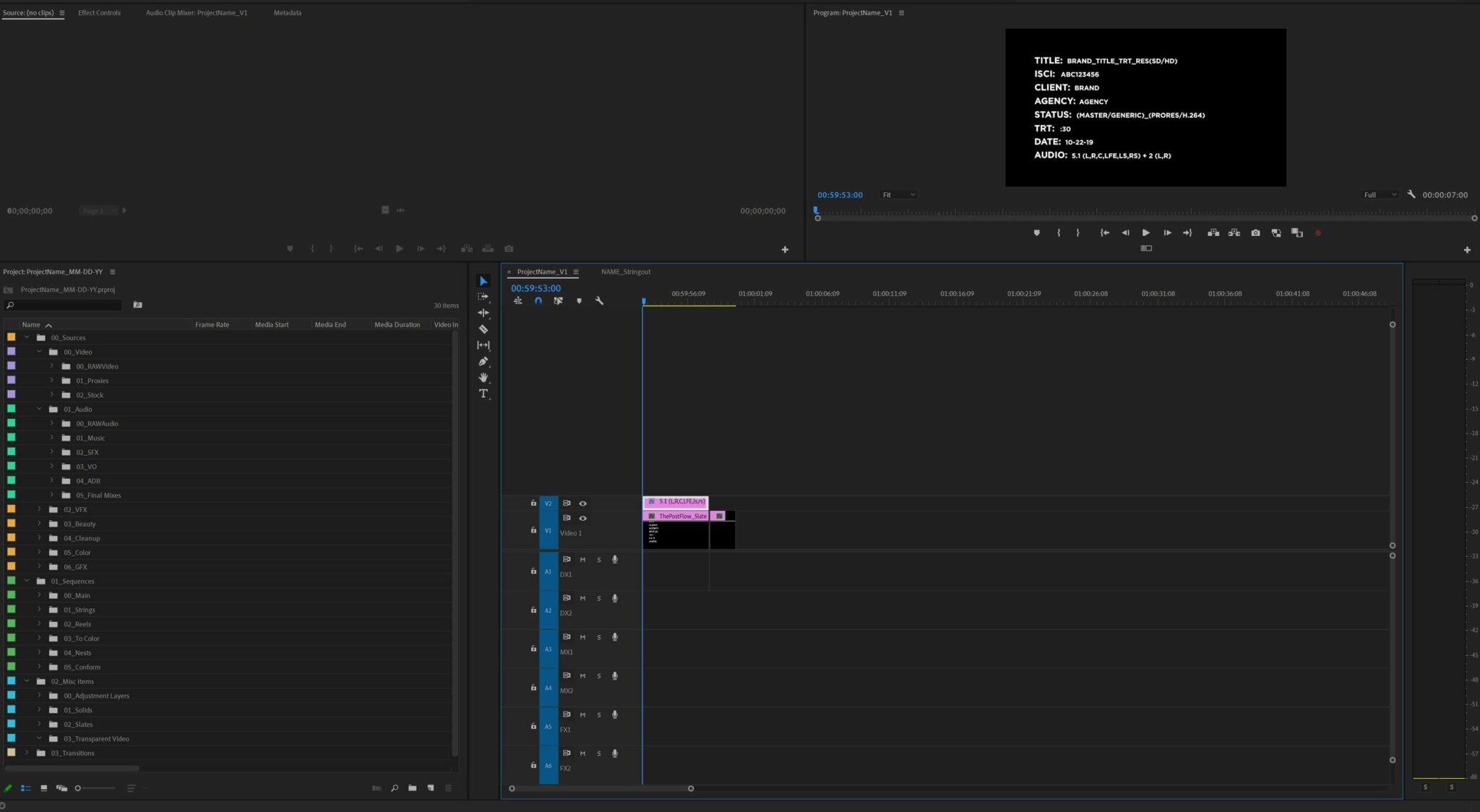Screen dimensions: 1480x812
Task: Switch to the NAME_Stringout sequence tab
Action: (x=625, y=272)
